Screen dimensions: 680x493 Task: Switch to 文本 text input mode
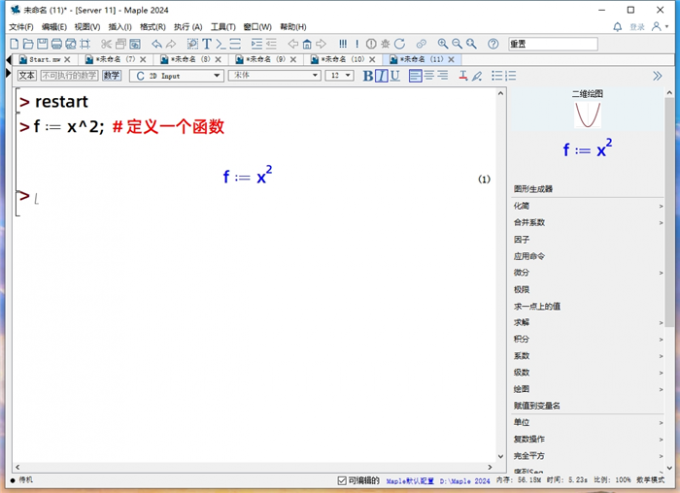click(27, 76)
